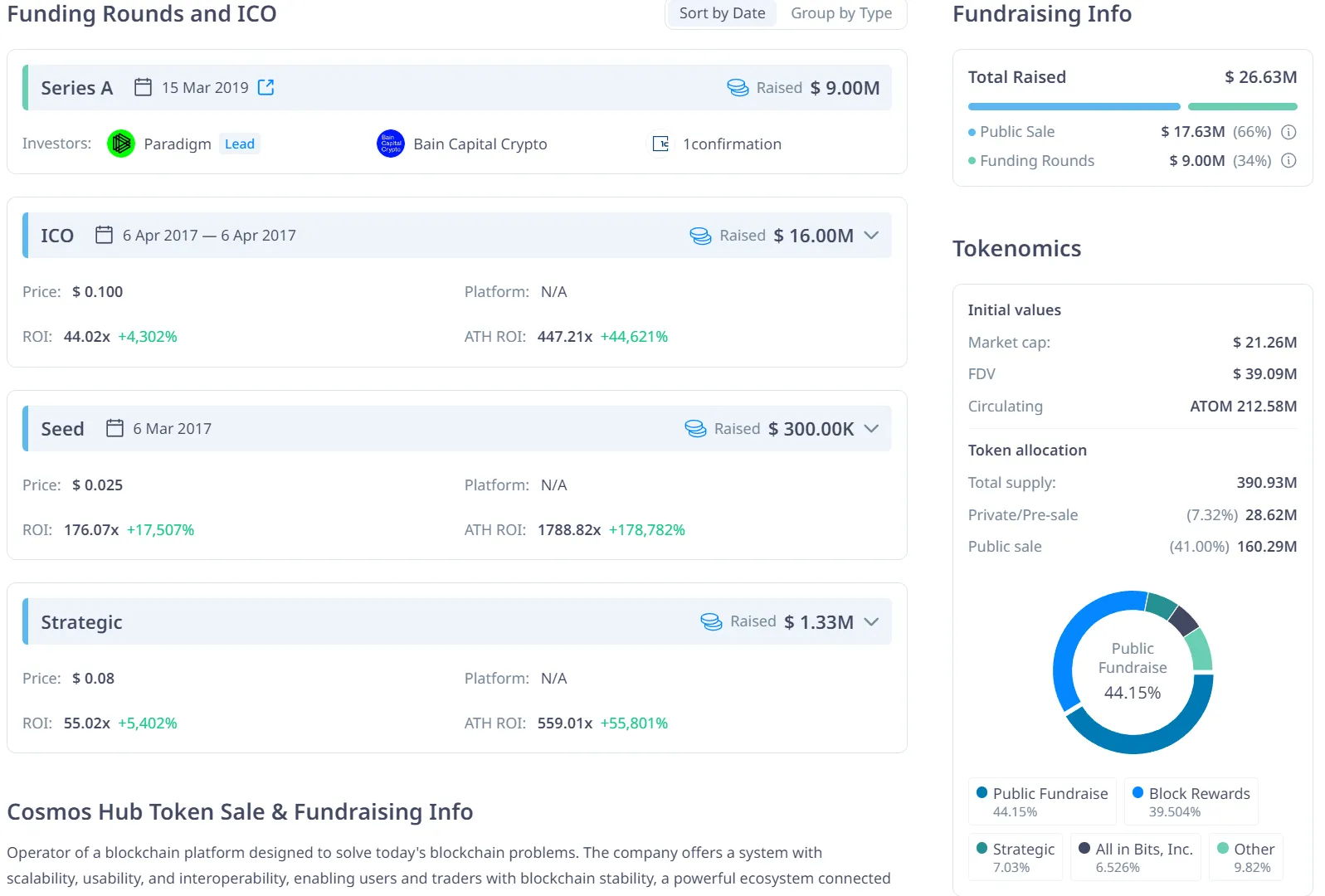1325x896 pixels.
Task: Toggle Public Fundraise legend item
Action: pyautogui.click(x=1042, y=801)
